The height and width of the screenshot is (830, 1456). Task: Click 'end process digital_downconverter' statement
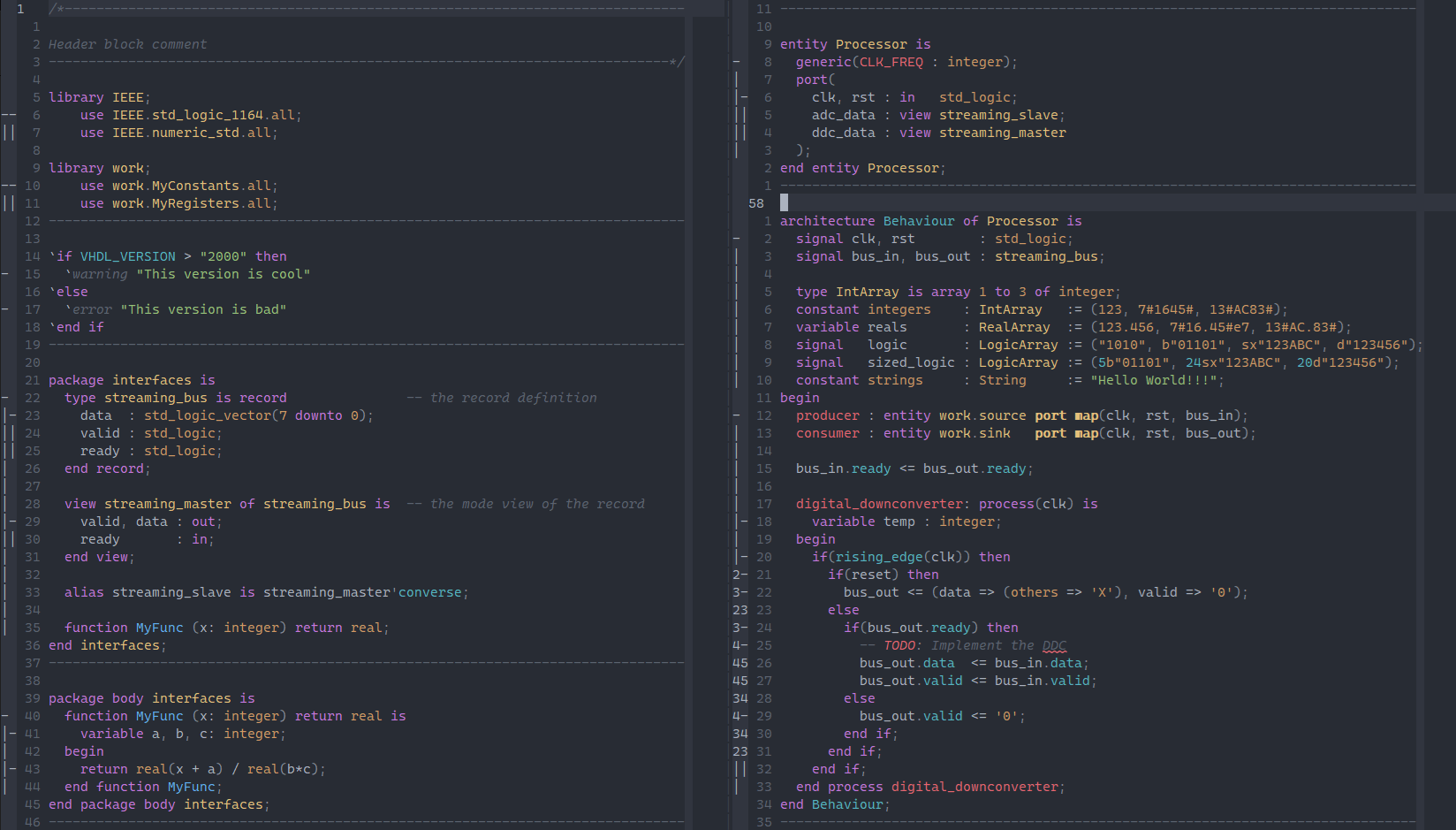(930, 787)
